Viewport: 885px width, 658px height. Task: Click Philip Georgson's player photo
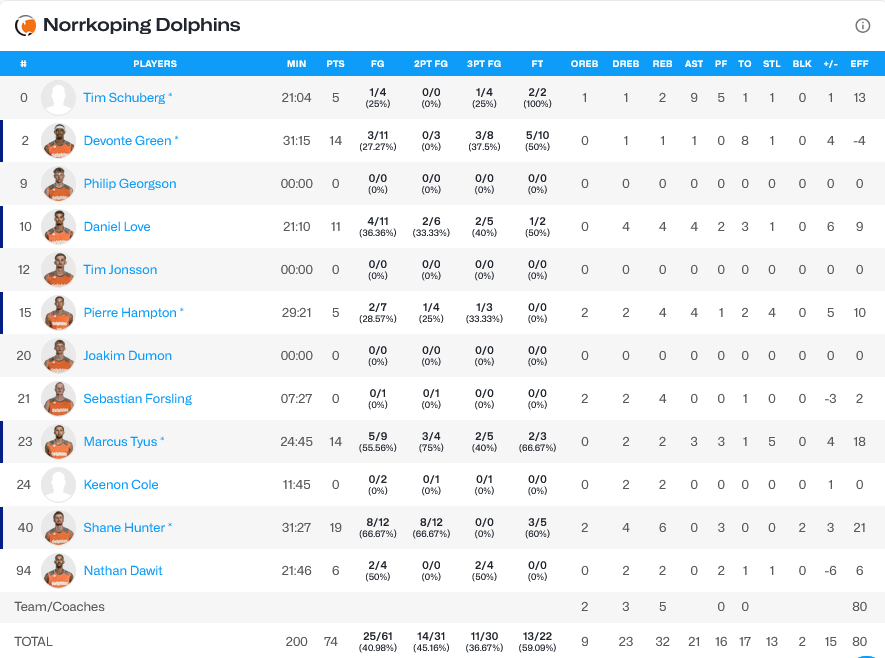59,184
